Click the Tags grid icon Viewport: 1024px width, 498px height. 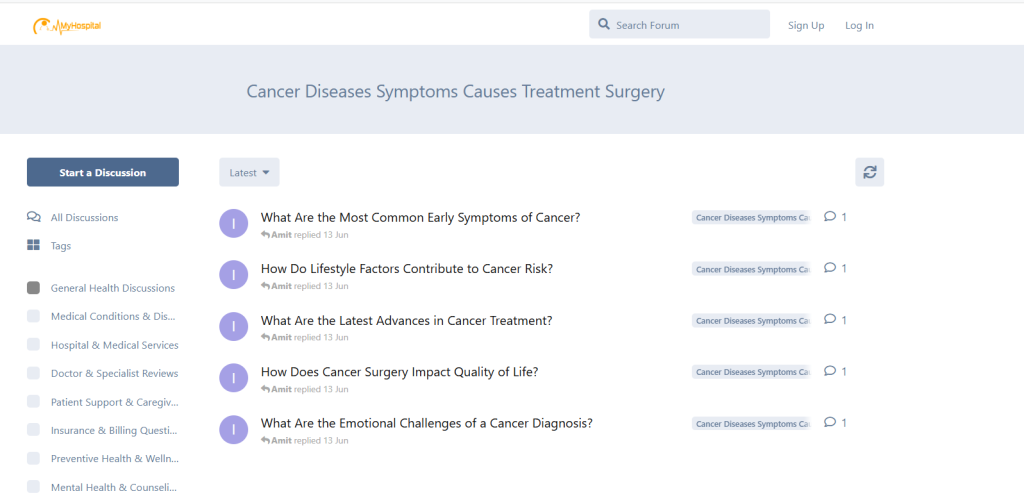(x=34, y=246)
